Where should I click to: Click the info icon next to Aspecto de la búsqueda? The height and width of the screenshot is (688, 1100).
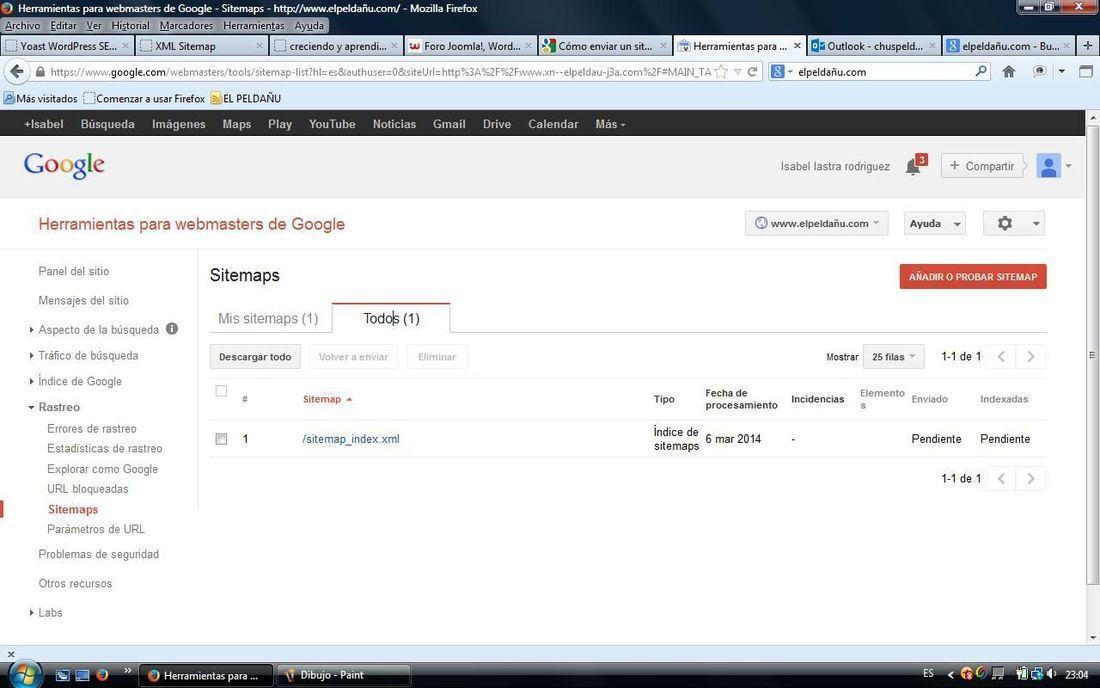(172, 328)
